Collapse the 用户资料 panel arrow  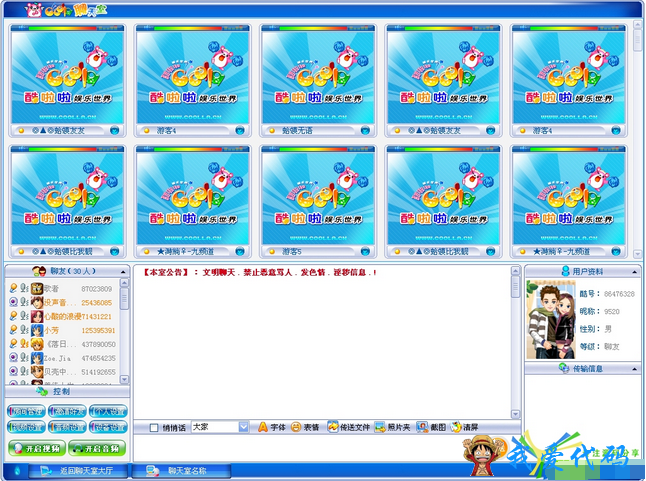[x=634, y=272]
